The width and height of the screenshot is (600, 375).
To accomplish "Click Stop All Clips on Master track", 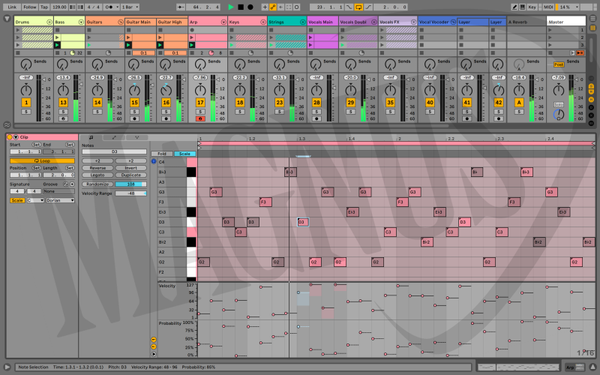I will (550, 53).
